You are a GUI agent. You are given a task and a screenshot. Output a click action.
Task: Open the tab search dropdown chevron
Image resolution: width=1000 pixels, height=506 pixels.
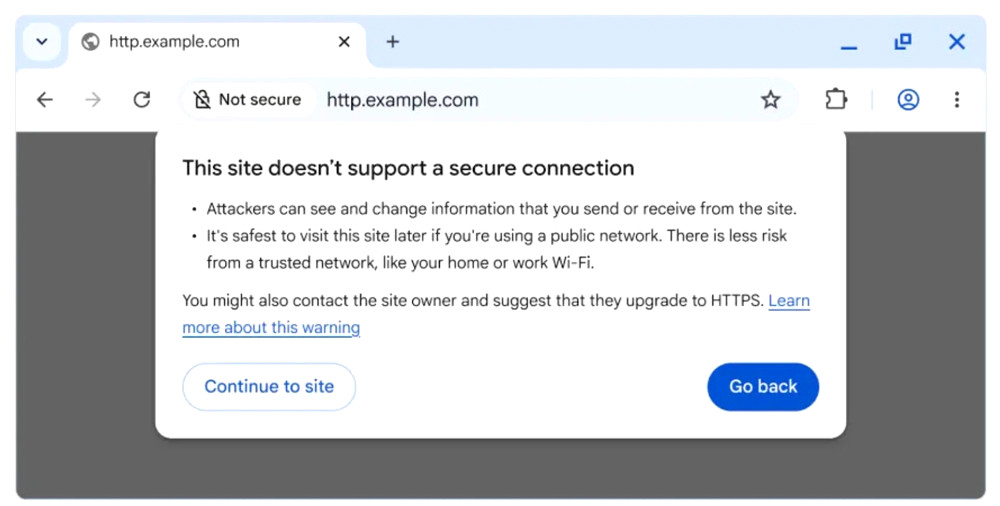tap(42, 42)
